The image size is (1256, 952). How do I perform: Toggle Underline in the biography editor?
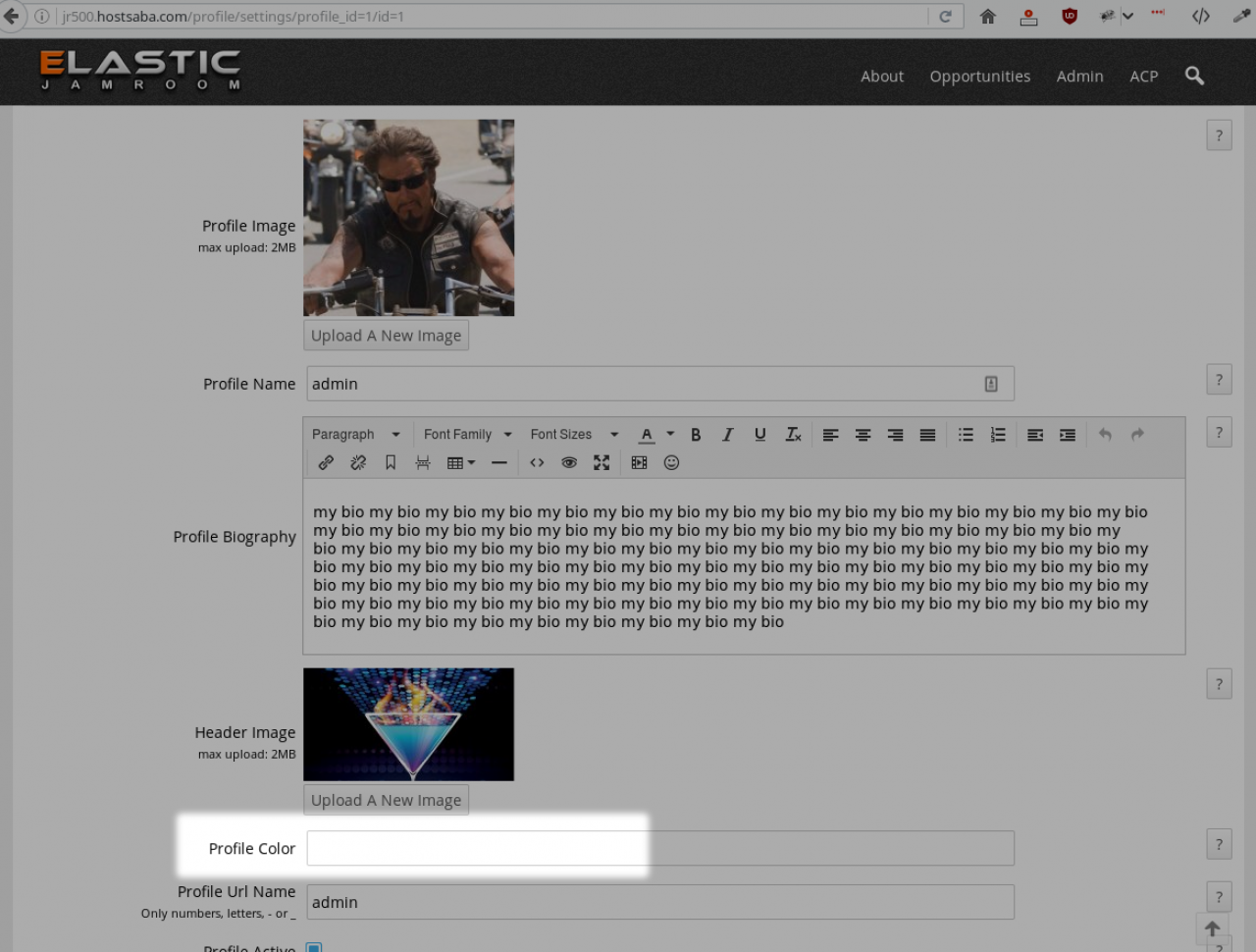point(759,435)
